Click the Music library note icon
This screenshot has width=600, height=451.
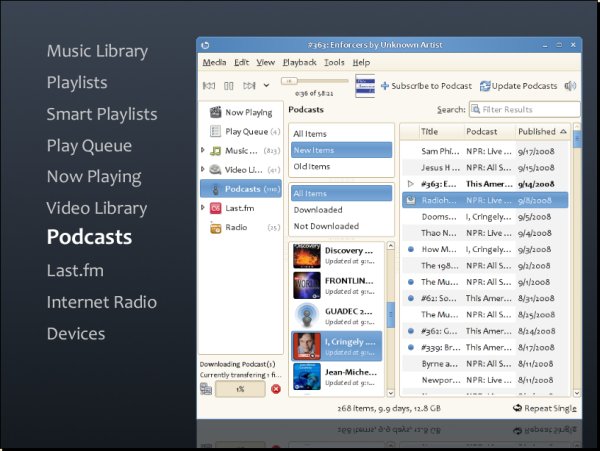coord(215,151)
